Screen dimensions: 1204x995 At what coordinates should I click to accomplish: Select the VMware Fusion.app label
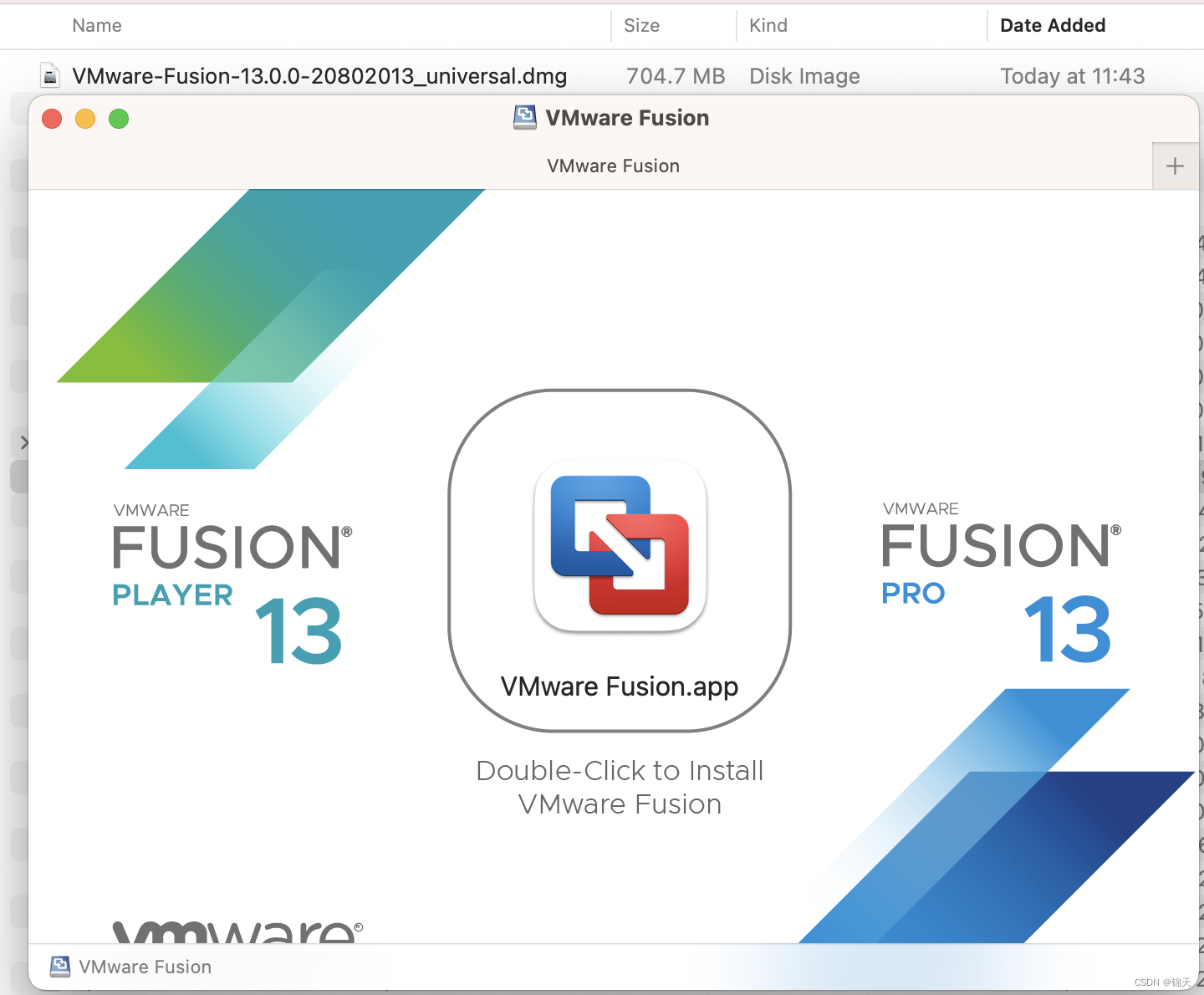[620, 686]
